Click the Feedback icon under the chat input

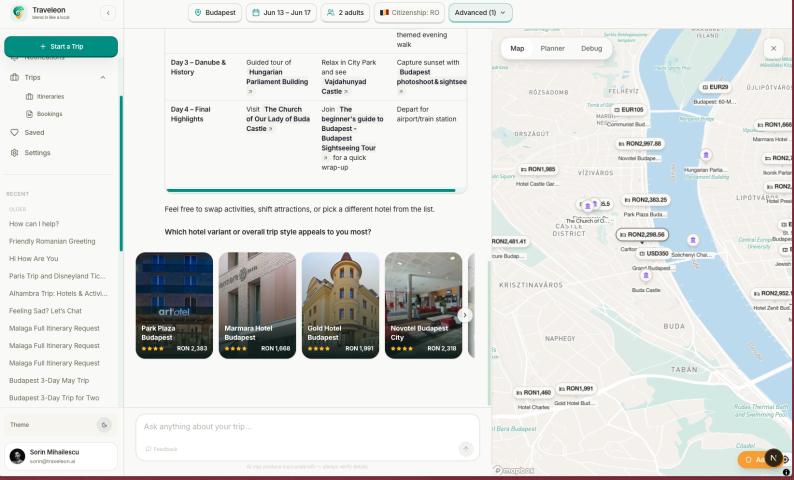point(148,449)
